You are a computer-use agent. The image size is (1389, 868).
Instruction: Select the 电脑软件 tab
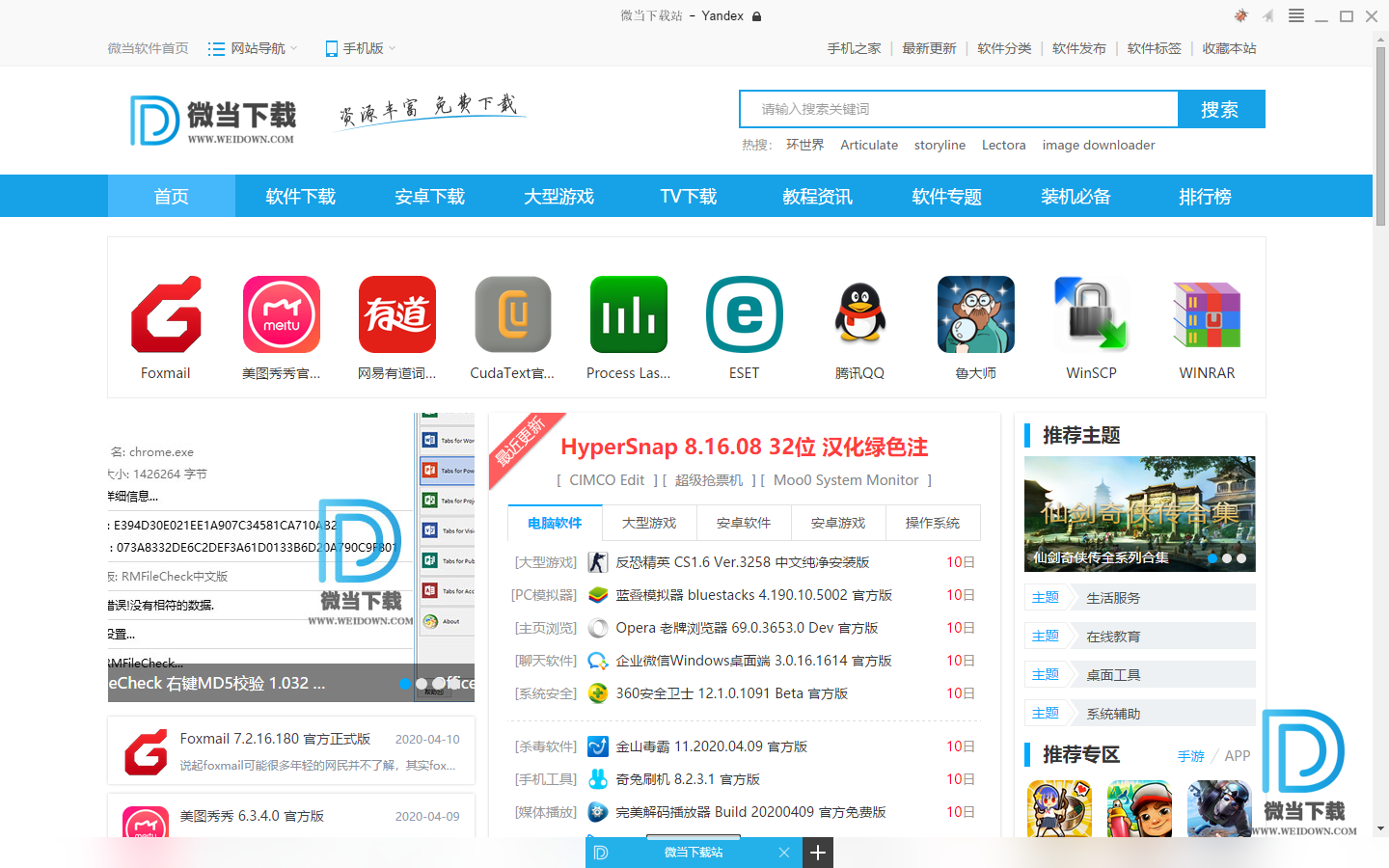pyautogui.click(x=555, y=523)
